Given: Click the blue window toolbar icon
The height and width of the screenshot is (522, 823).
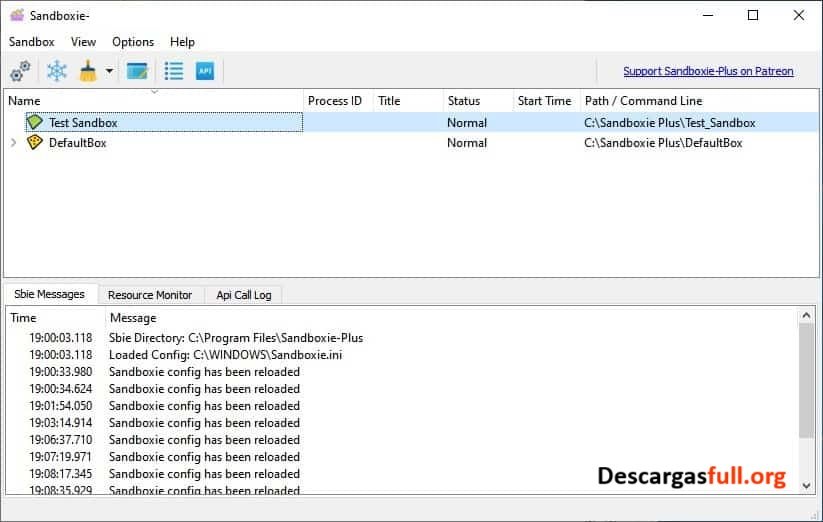Looking at the screenshot, I should click(x=138, y=71).
